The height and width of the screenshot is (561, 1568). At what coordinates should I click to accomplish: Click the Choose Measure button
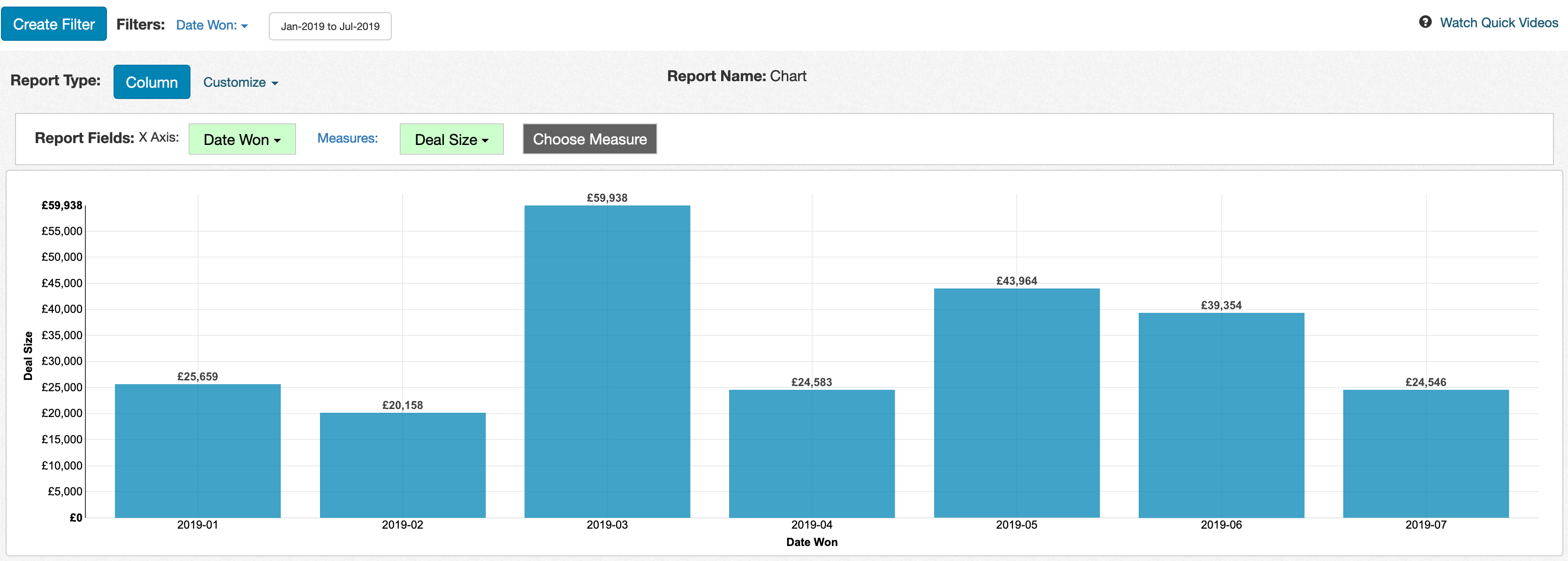[590, 139]
